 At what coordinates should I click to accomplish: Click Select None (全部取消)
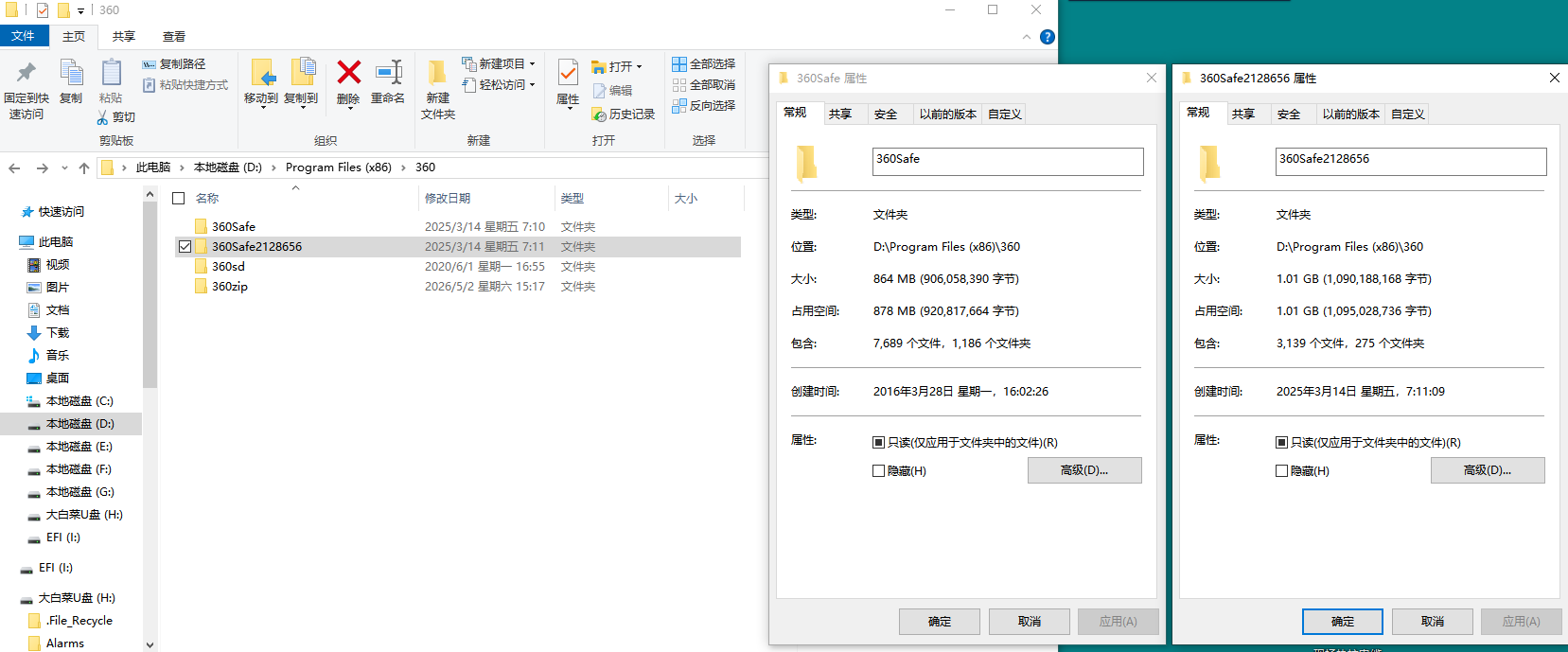703,85
